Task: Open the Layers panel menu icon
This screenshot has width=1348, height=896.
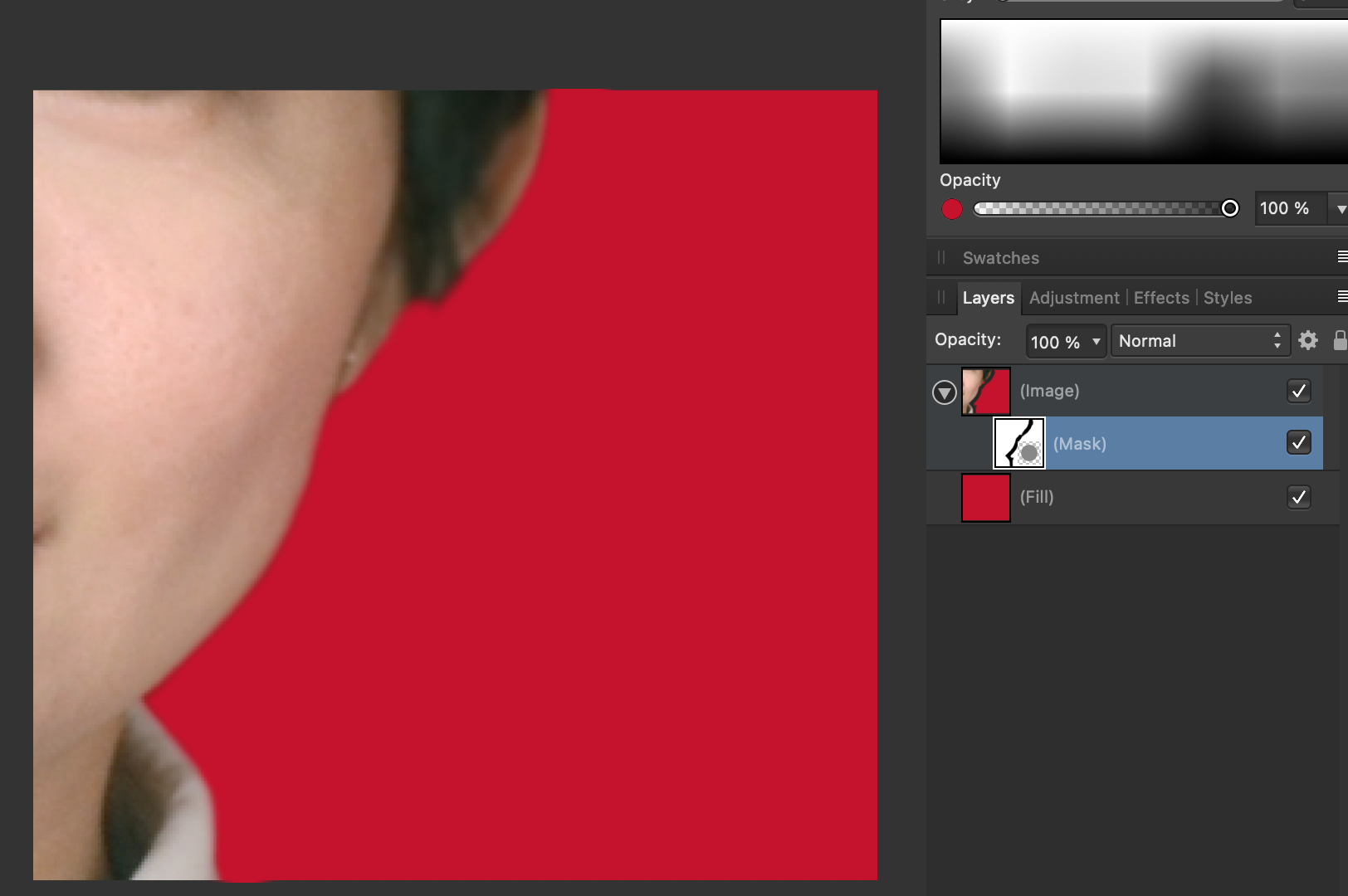Action: click(1342, 297)
